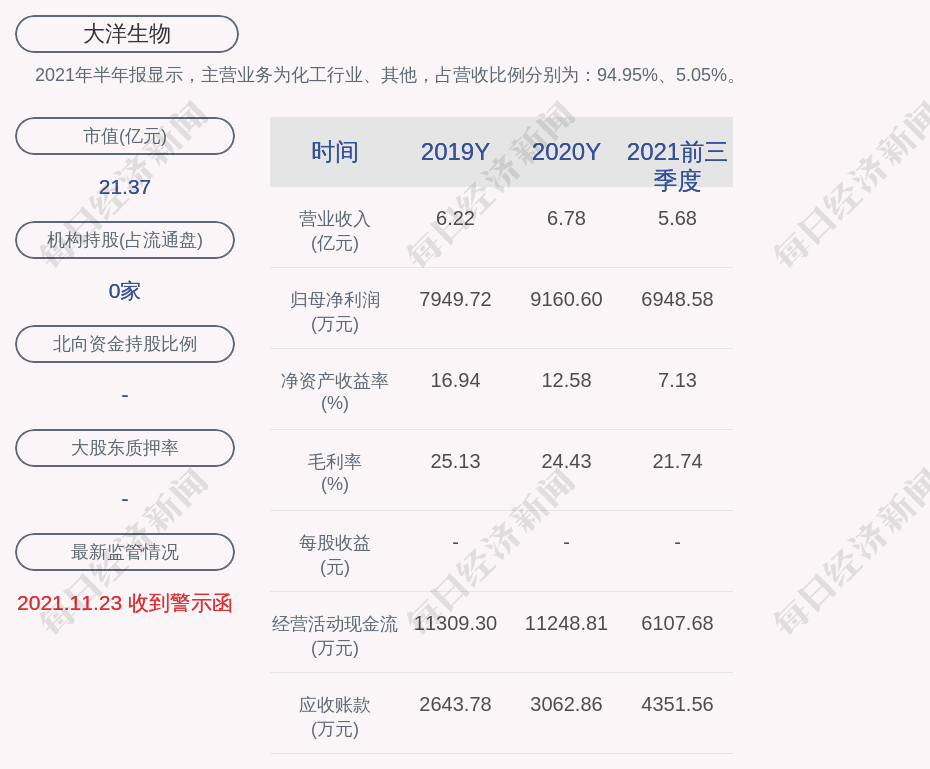Click the 大股东质押率 label
Viewport: 930px width, 769px height.
click(125, 448)
